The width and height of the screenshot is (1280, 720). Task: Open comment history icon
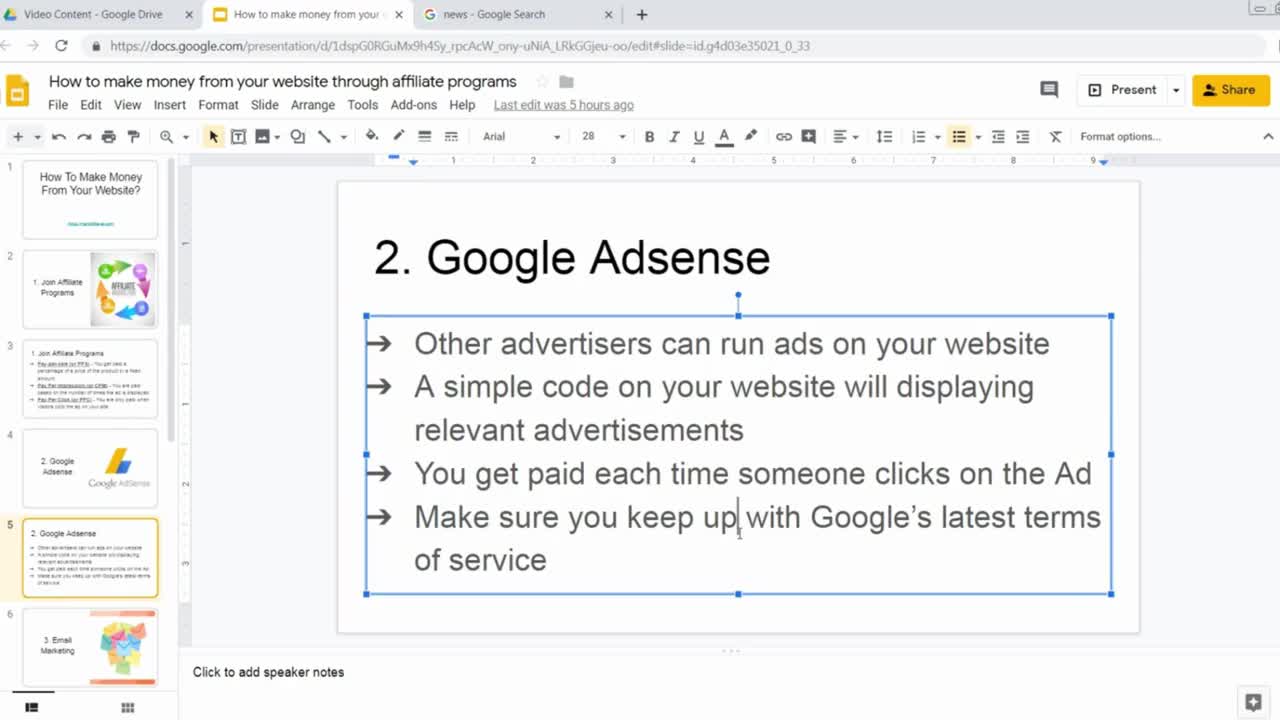coord(1049,90)
